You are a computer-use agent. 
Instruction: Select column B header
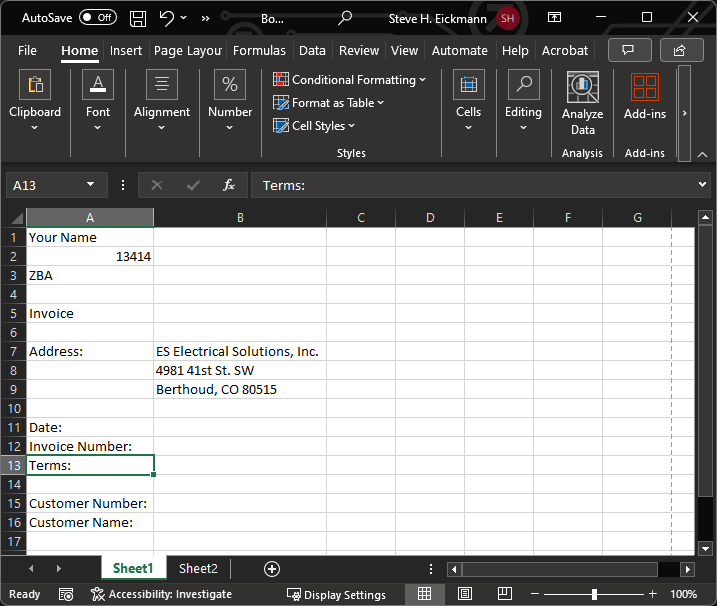[240, 218]
